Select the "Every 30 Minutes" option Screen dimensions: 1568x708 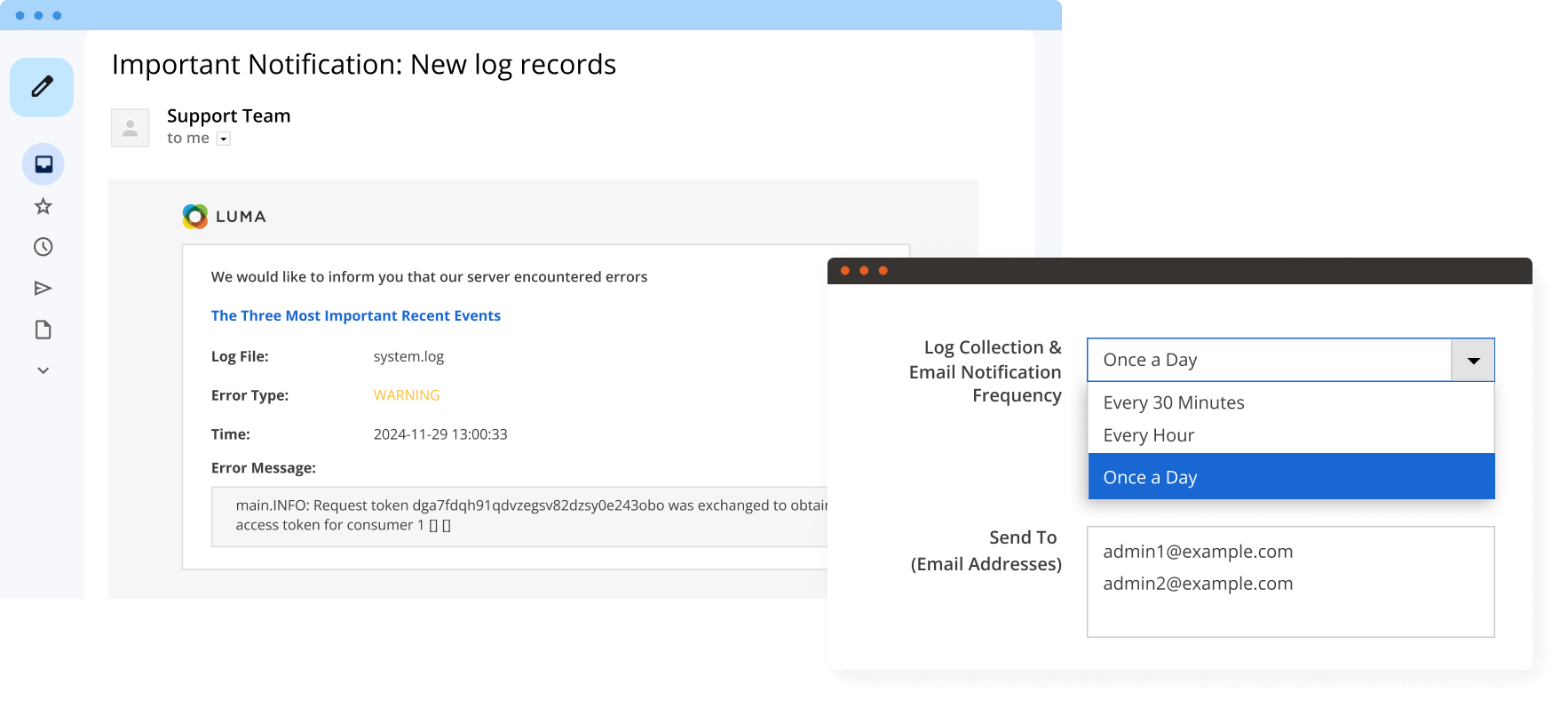[x=1173, y=402]
